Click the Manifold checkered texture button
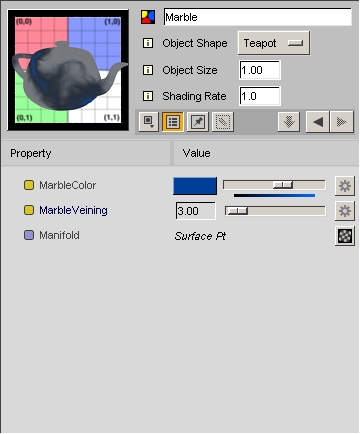Screen dimensions: 360x434 click(x=345, y=236)
